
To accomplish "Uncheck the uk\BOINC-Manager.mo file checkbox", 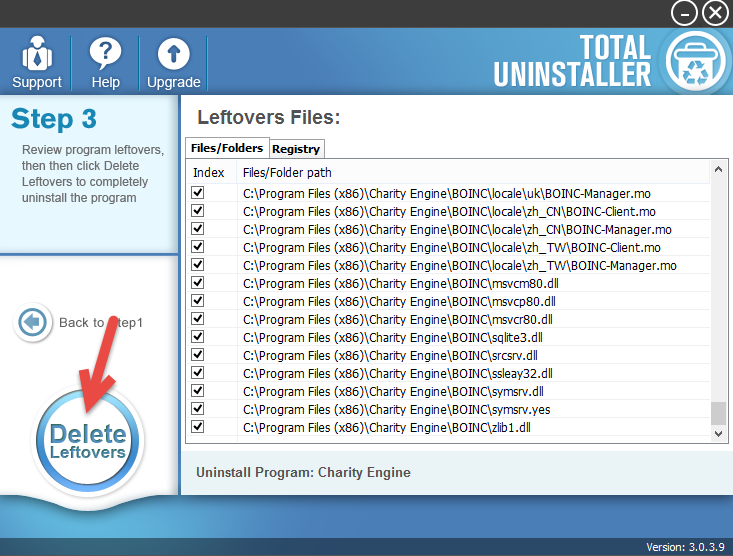I will pos(198,193).
